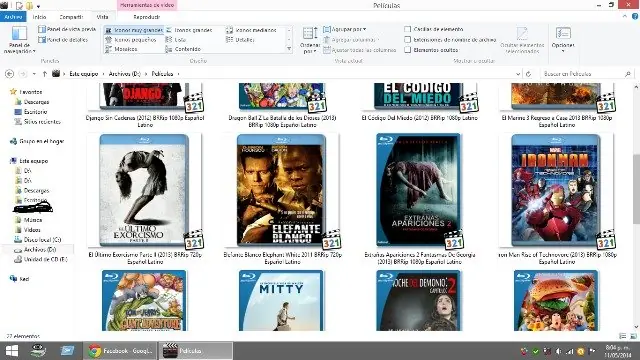Open the Windows Start button
640x360 pixels.
(11, 351)
